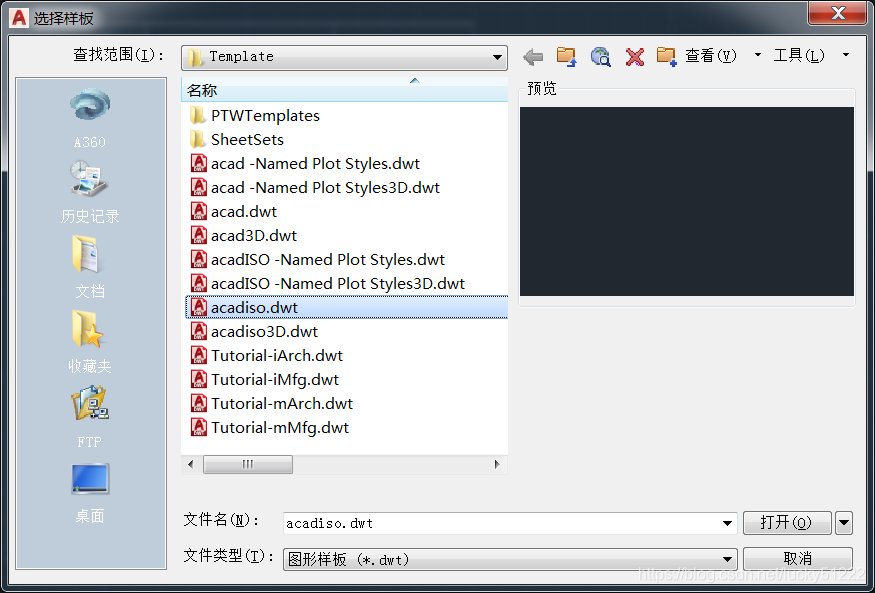Close the 选择样板 dialog
The width and height of the screenshot is (875, 593).
click(x=838, y=13)
